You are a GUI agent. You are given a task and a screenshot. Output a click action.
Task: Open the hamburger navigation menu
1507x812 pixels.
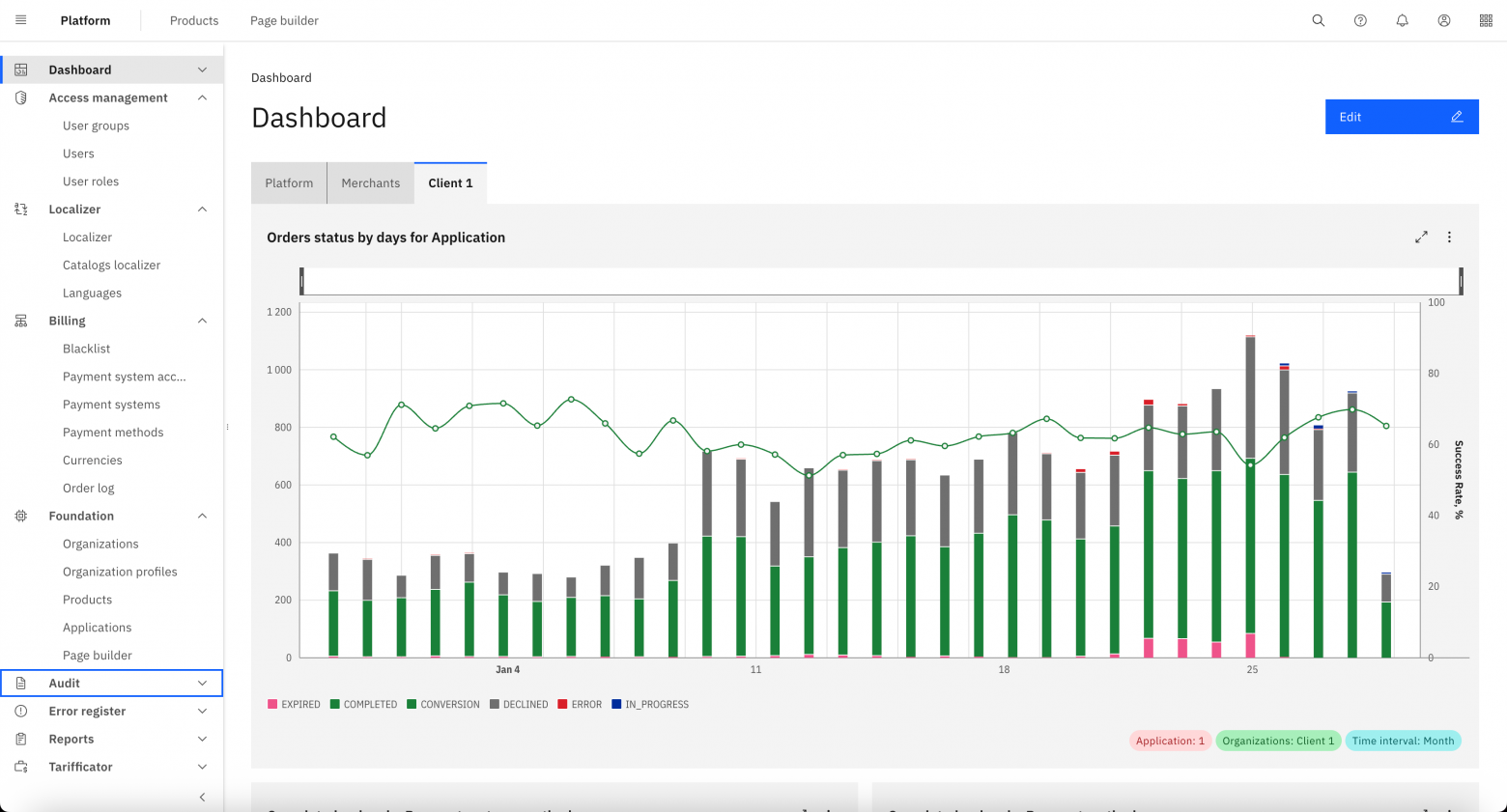(20, 20)
